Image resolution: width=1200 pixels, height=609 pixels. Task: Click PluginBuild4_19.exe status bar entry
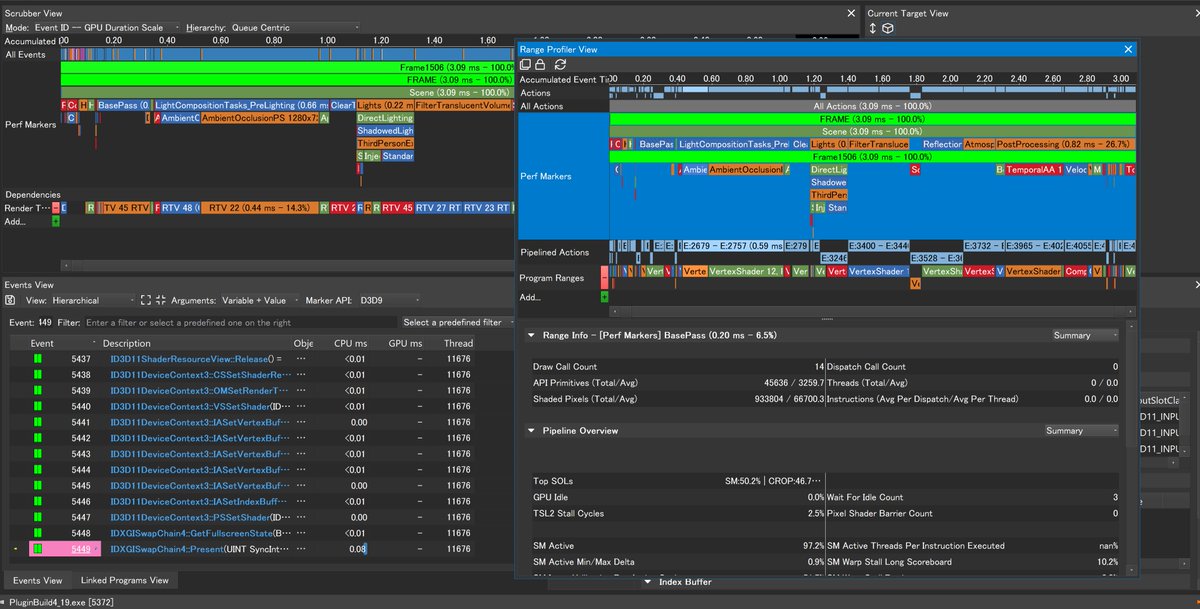click(63, 602)
